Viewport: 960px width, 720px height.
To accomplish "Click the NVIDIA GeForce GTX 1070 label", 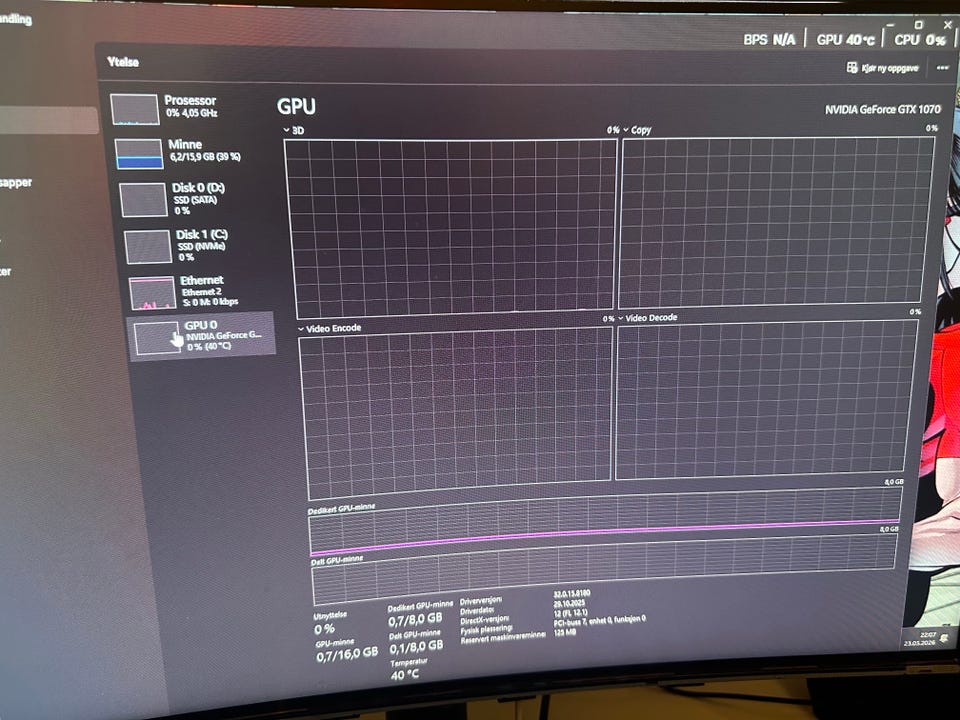I will pyautogui.click(x=882, y=110).
